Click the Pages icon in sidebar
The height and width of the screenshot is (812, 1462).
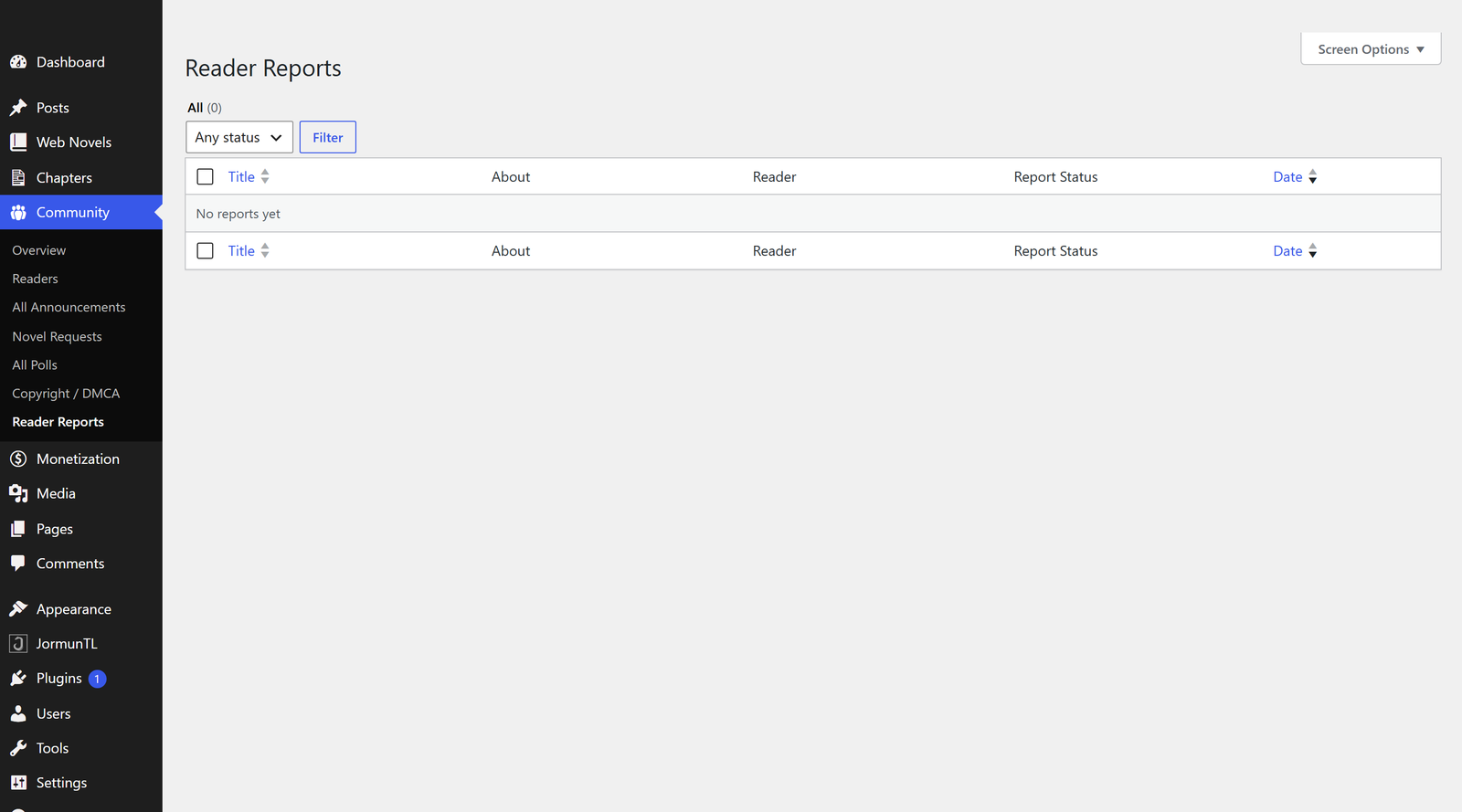(18, 529)
